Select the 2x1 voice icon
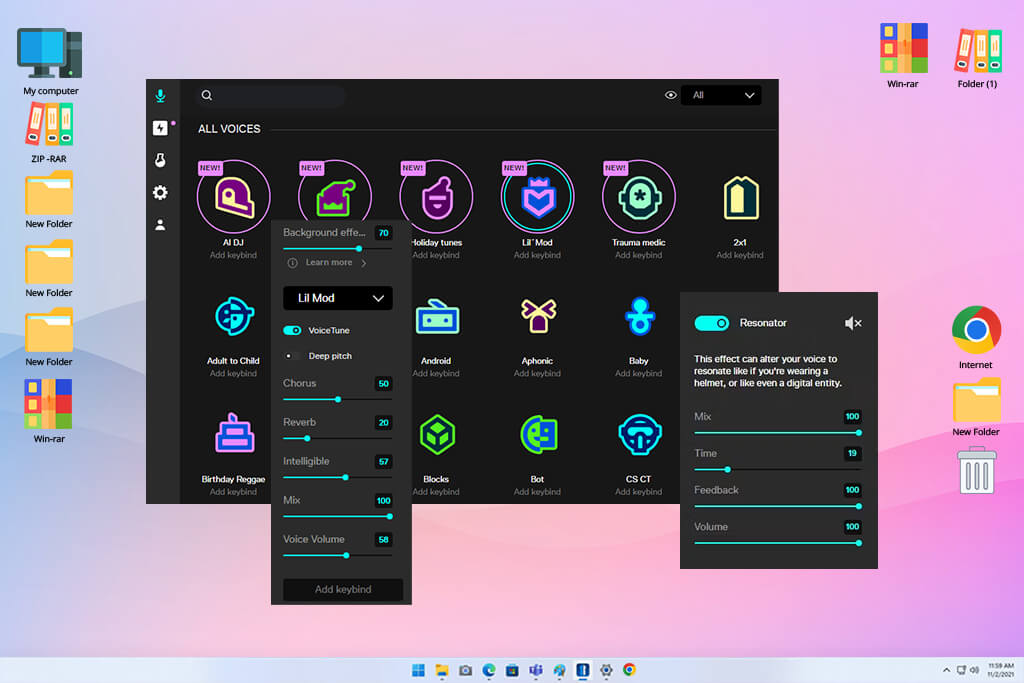1024x683 pixels. [741, 198]
